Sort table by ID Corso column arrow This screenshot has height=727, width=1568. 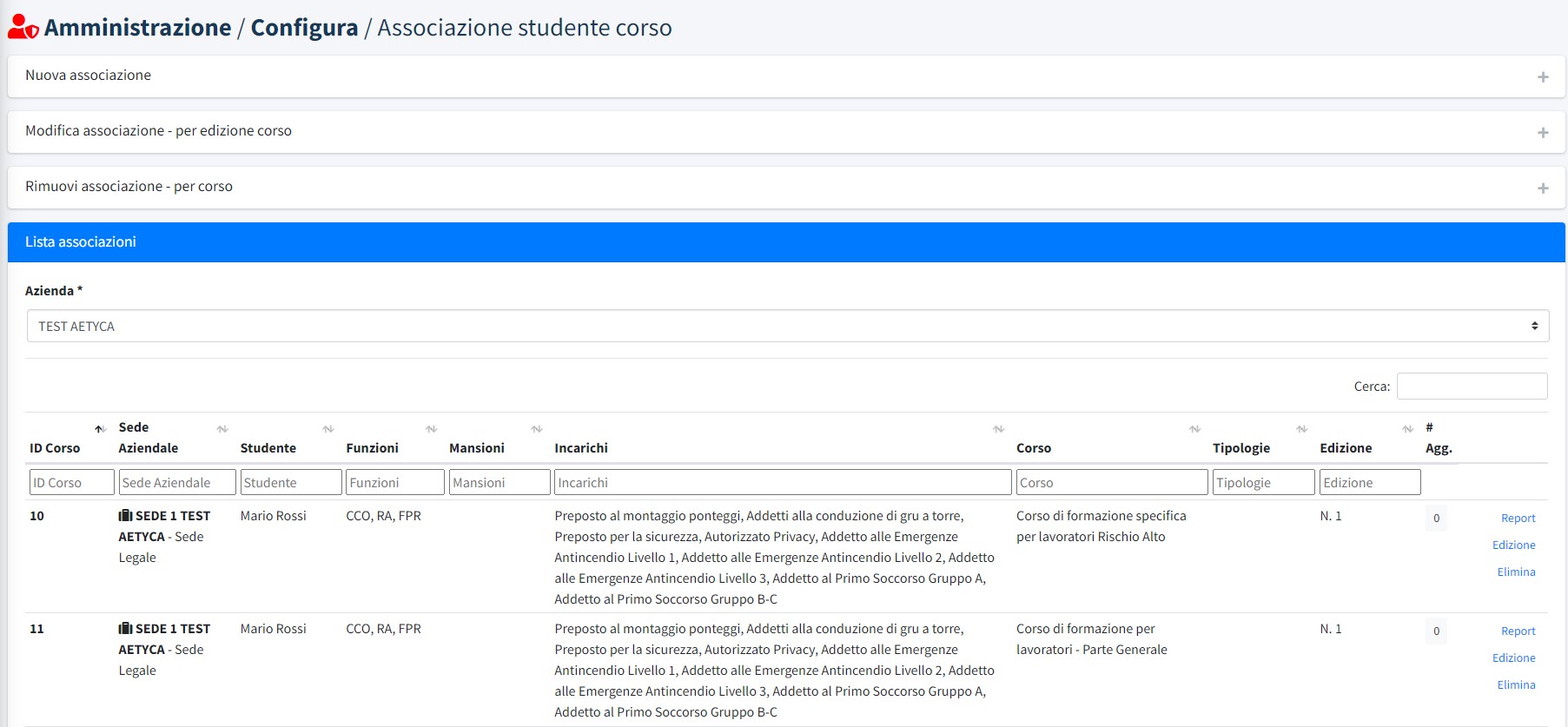coord(100,429)
